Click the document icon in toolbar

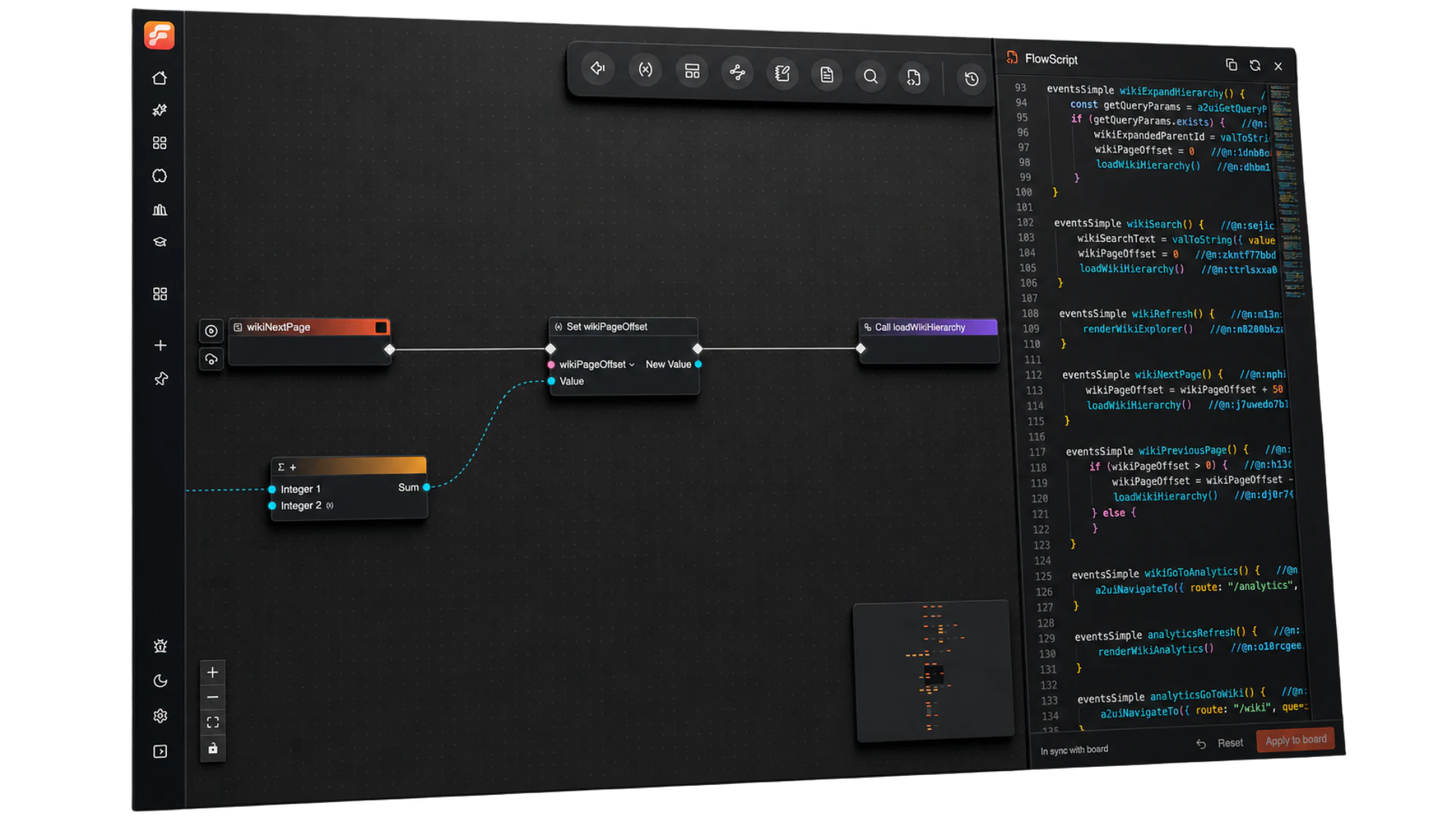click(x=827, y=75)
